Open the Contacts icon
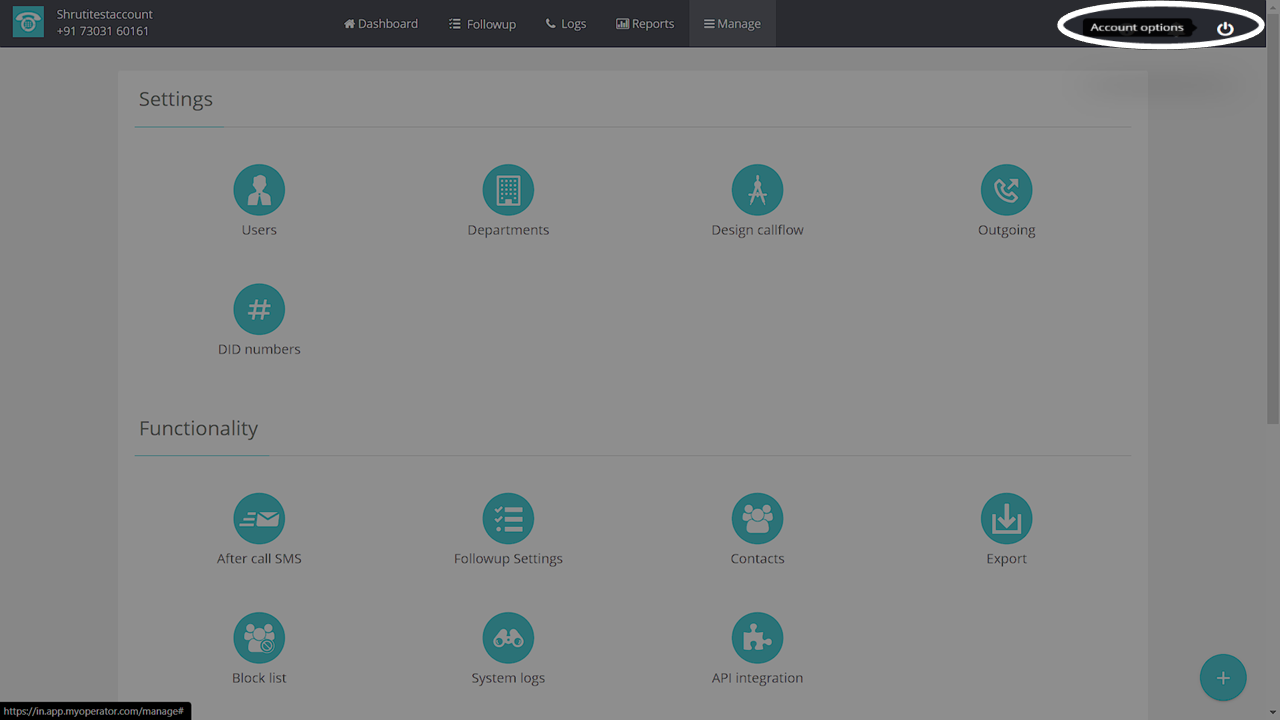The height and width of the screenshot is (720, 1280). [757, 519]
